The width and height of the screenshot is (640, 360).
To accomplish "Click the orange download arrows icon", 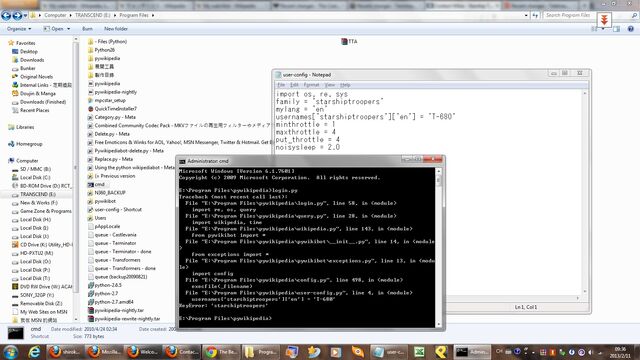I will 604,20.
